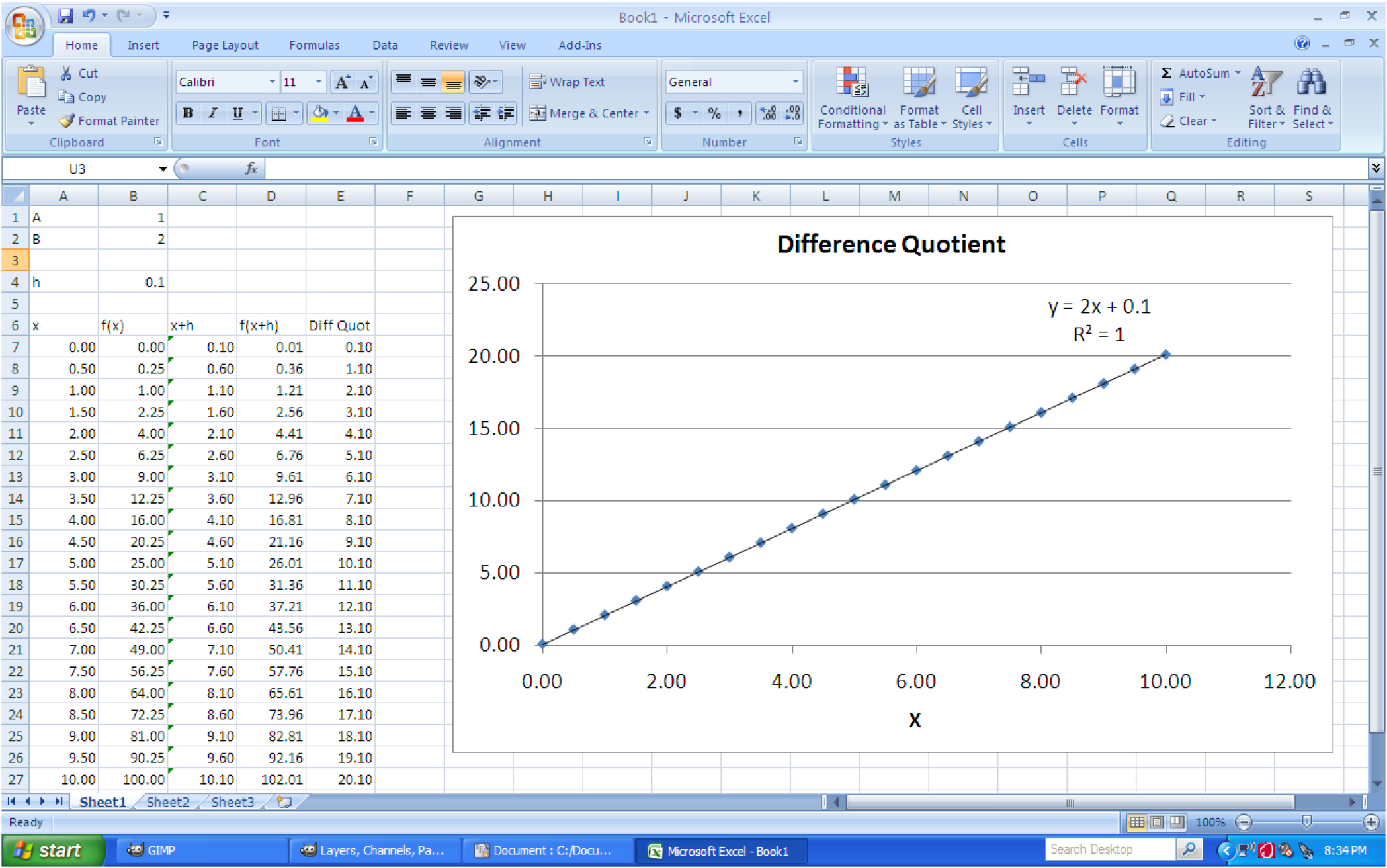
Task: Switch to Sheet2 worksheet tab
Action: click(168, 802)
